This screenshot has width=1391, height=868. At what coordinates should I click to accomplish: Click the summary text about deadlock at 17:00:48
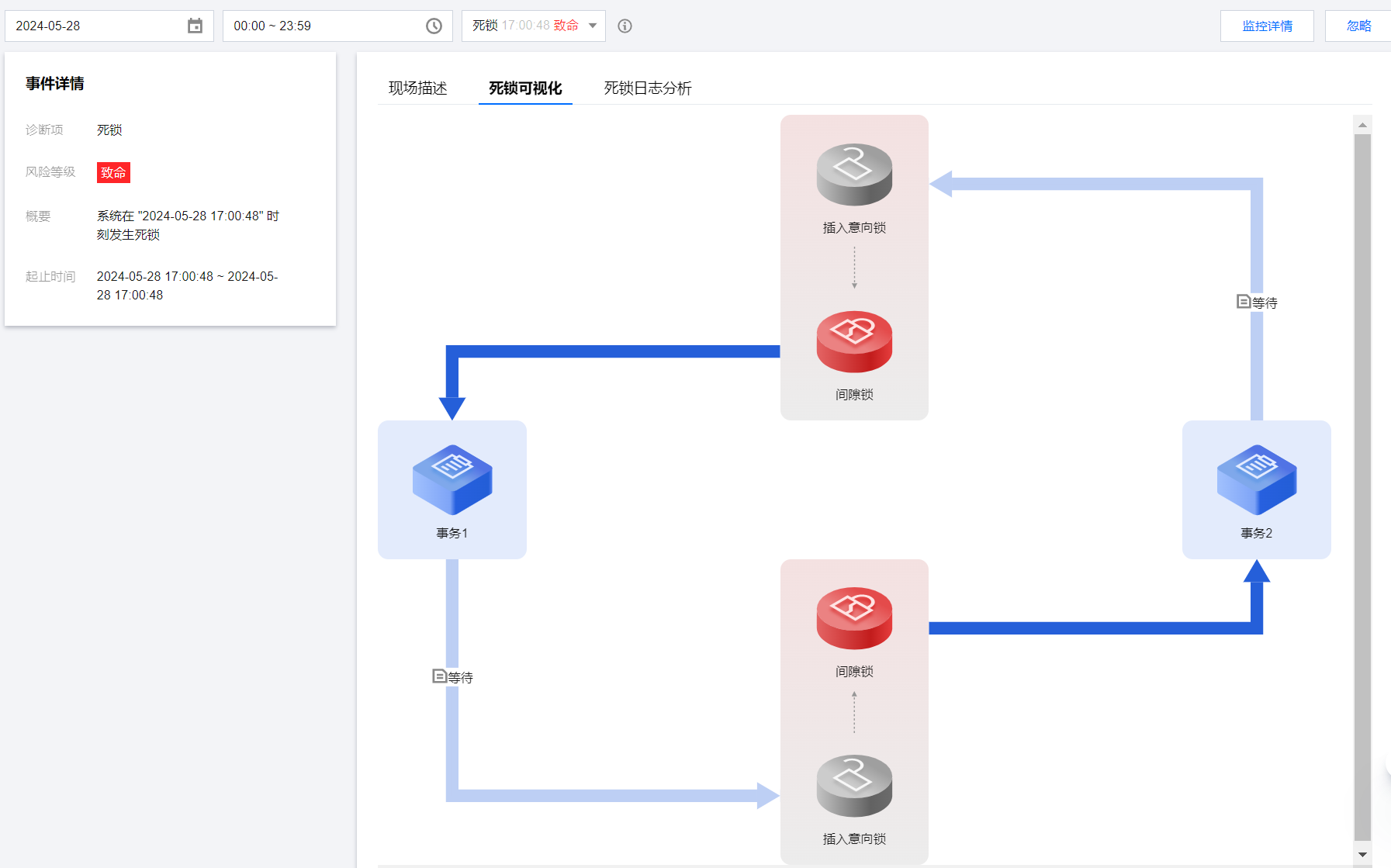click(x=188, y=225)
